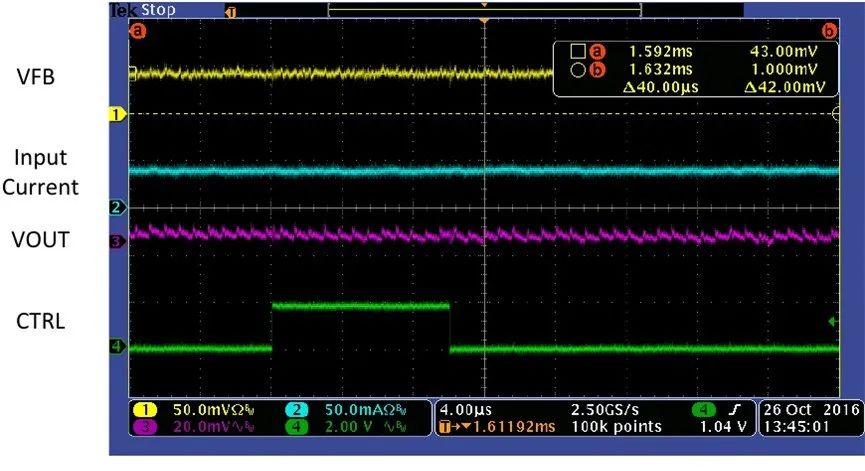Click the record view bracket bar at top

pyautogui.click(x=484, y=10)
